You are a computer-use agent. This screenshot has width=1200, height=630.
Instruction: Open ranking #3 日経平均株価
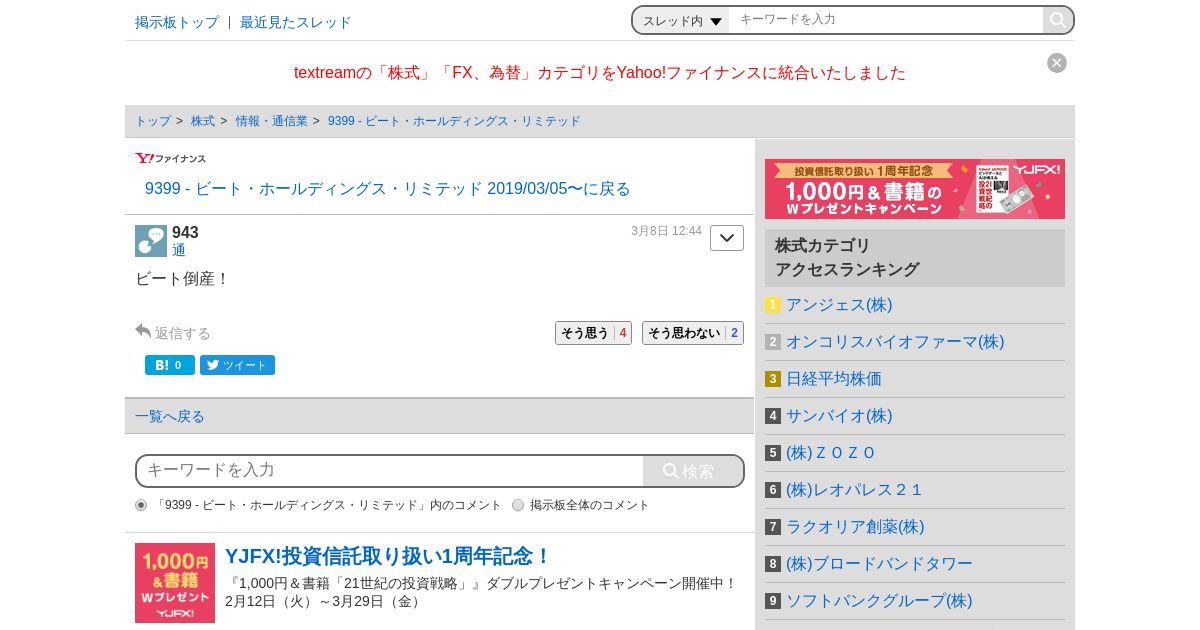point(834,379)
